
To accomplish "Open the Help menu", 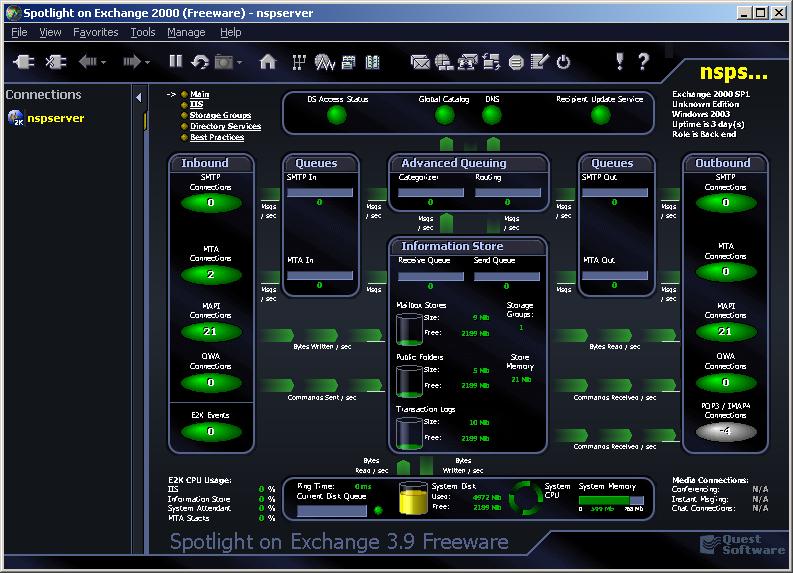I will pos(231,32).
